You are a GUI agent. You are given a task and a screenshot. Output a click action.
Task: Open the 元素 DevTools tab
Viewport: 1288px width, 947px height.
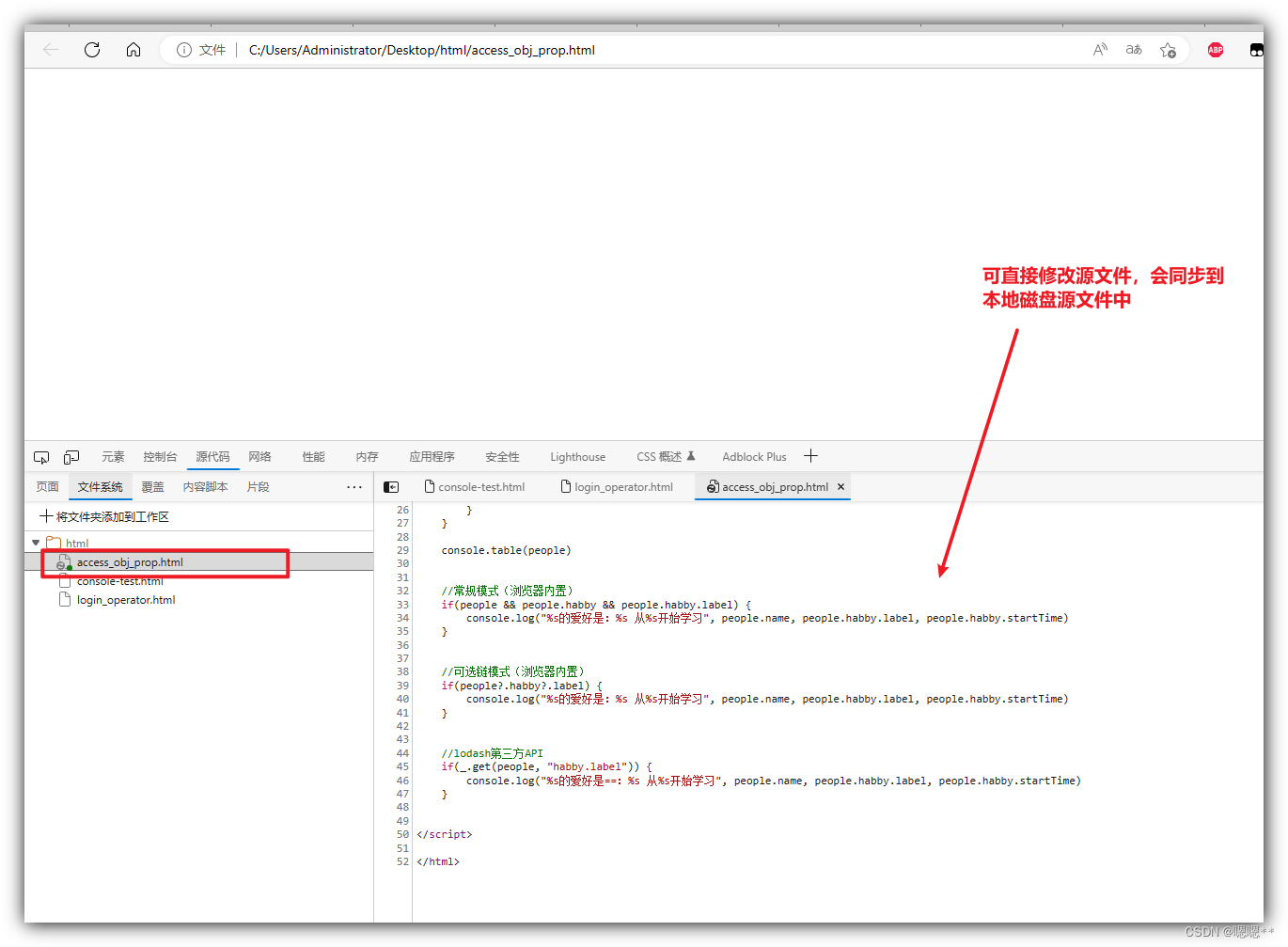click(113, 457)
